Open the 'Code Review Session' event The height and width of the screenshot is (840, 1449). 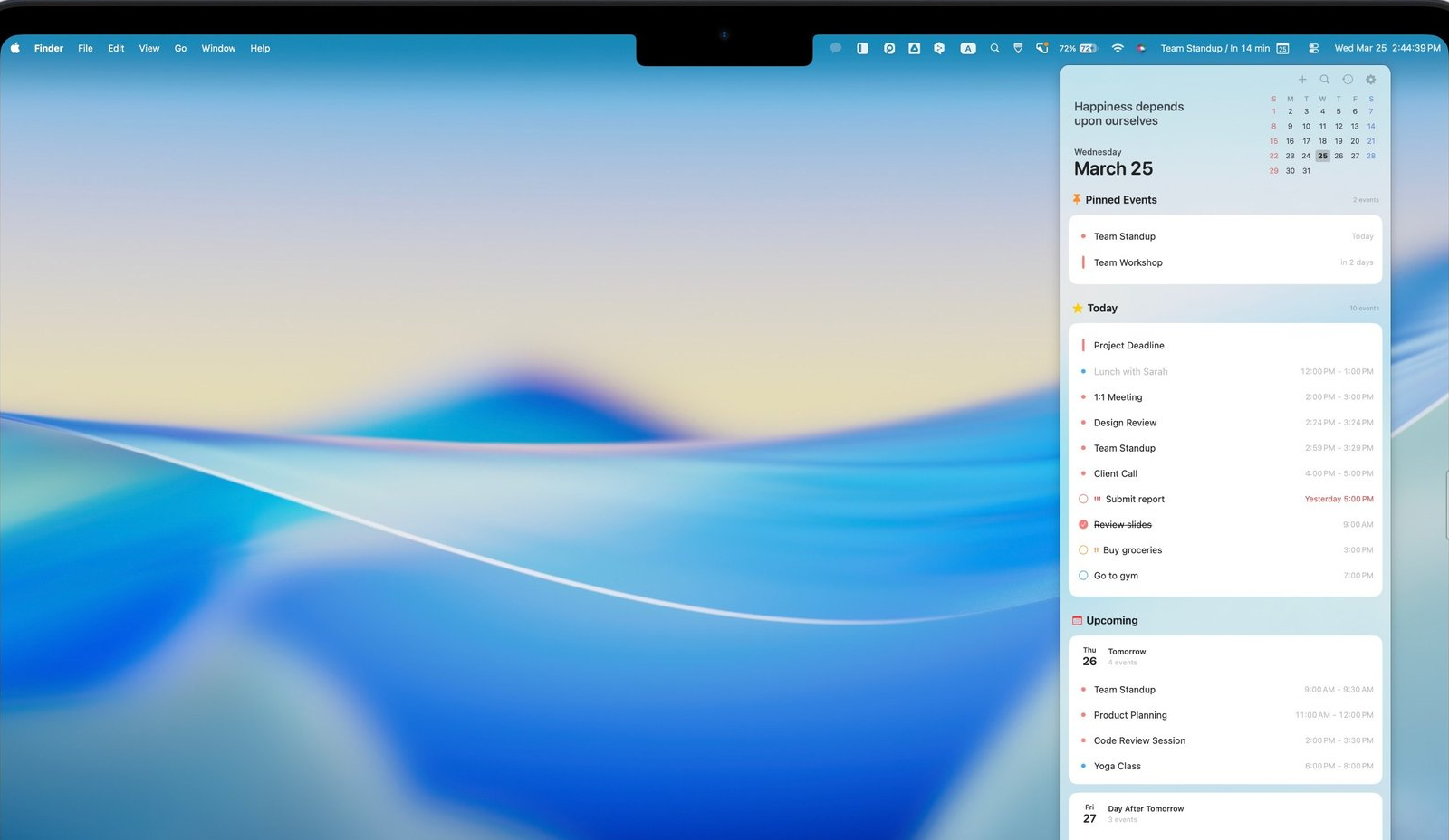click(x=1225, y=740)
